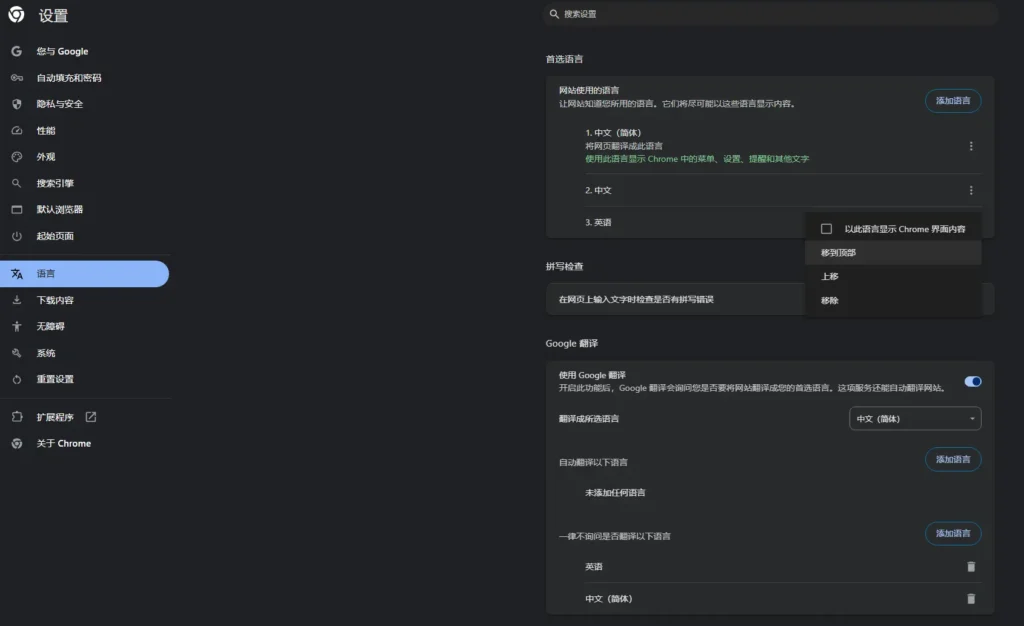
Task: Click the 拼写检查 heading
Action: click(x=564, y=266)
